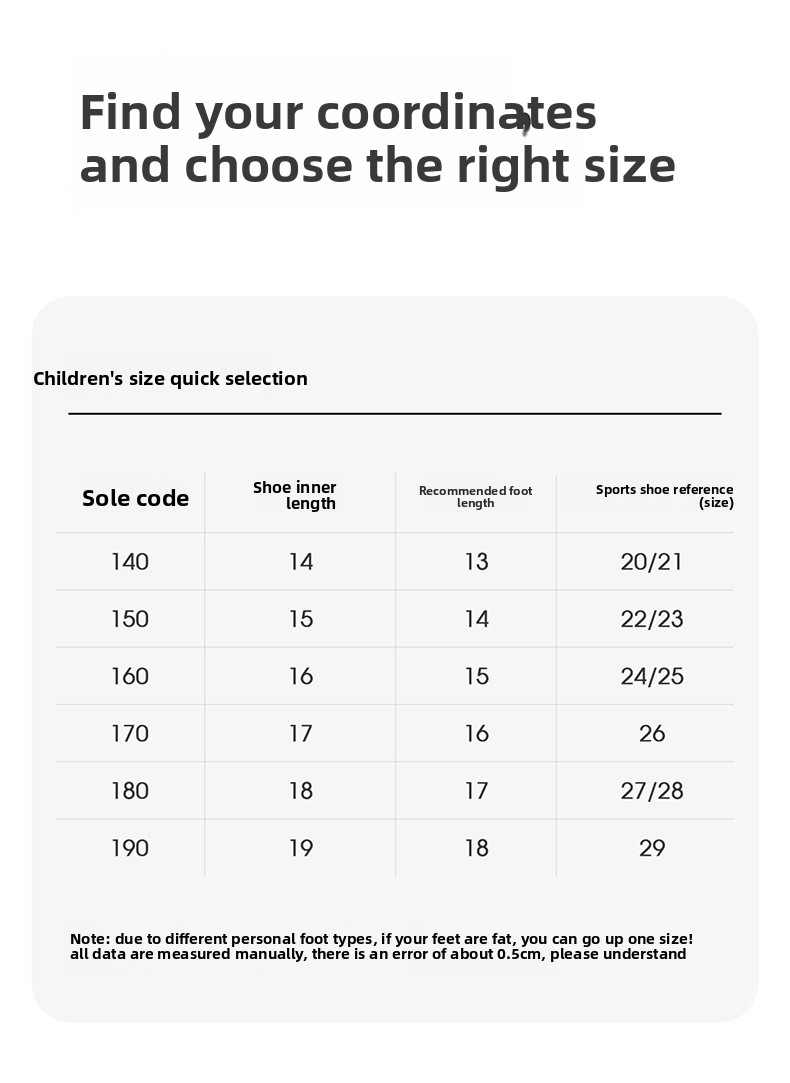Select 'Sports shoe reference (size)' header
Image resolution: width=790 pixels, height=1083 pixels.
tap(664, 496)
